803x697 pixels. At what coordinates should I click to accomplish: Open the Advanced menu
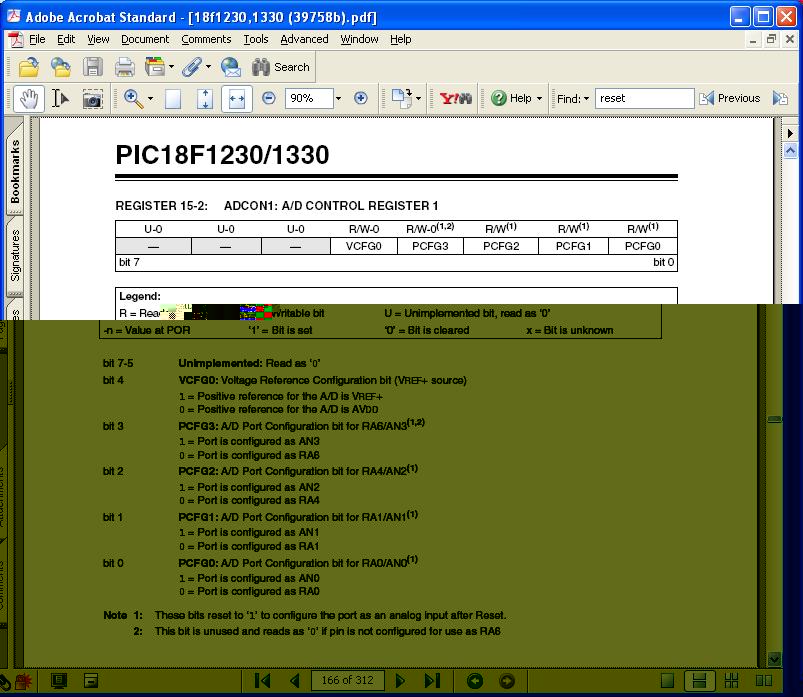coord(304,39)
